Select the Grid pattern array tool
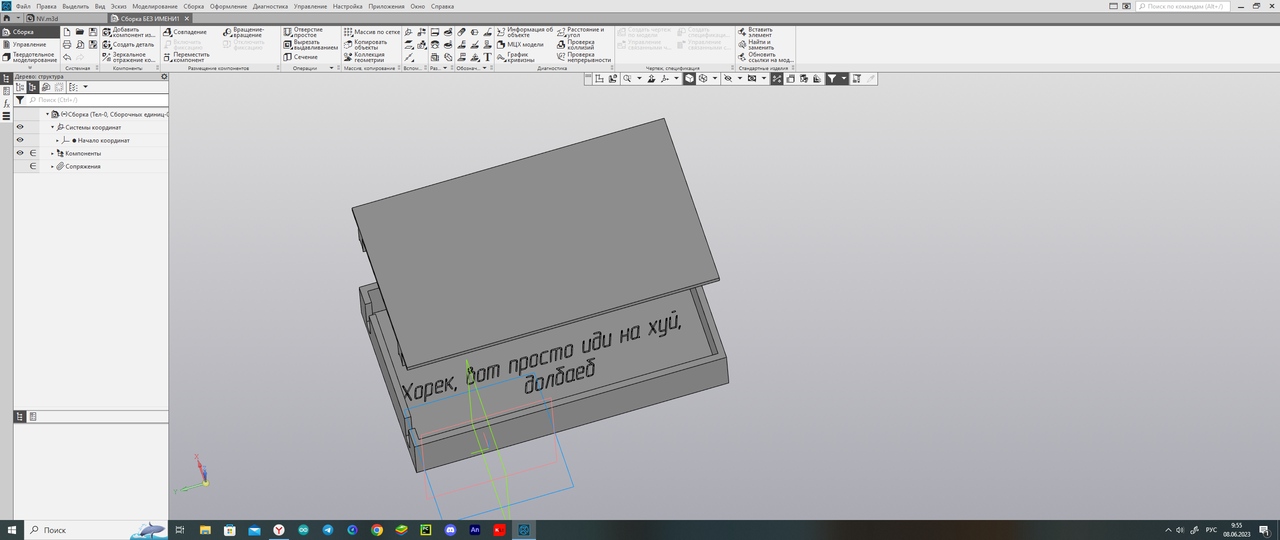The image size is (1280, 540). (372, 32)
